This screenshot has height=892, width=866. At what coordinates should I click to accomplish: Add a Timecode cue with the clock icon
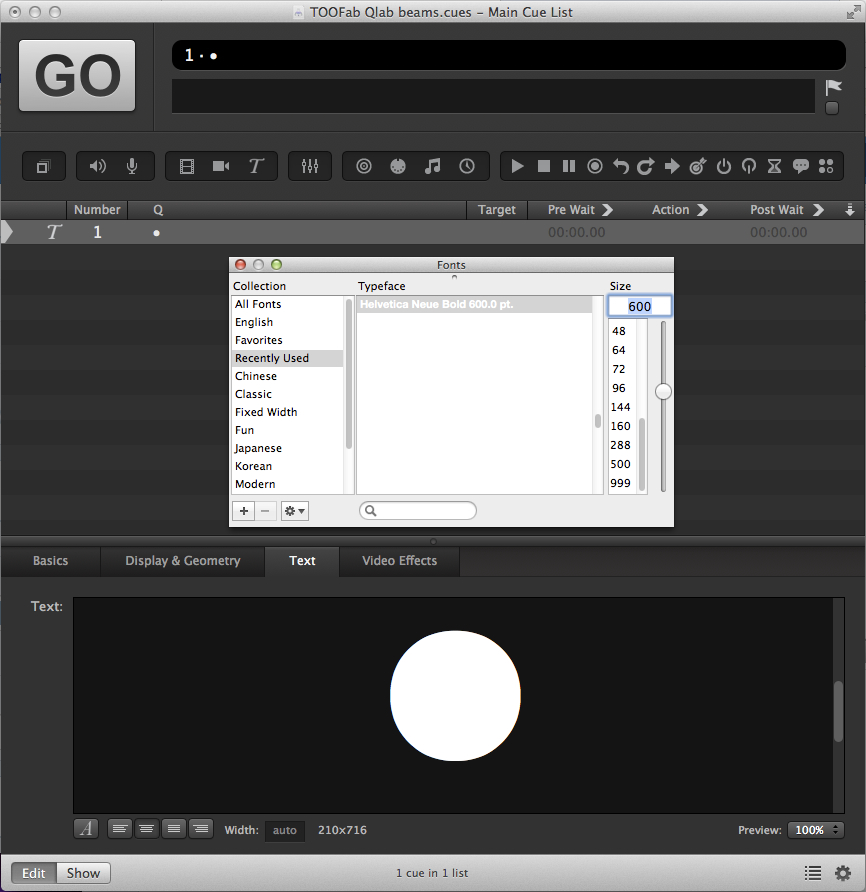tap(467, 167)
